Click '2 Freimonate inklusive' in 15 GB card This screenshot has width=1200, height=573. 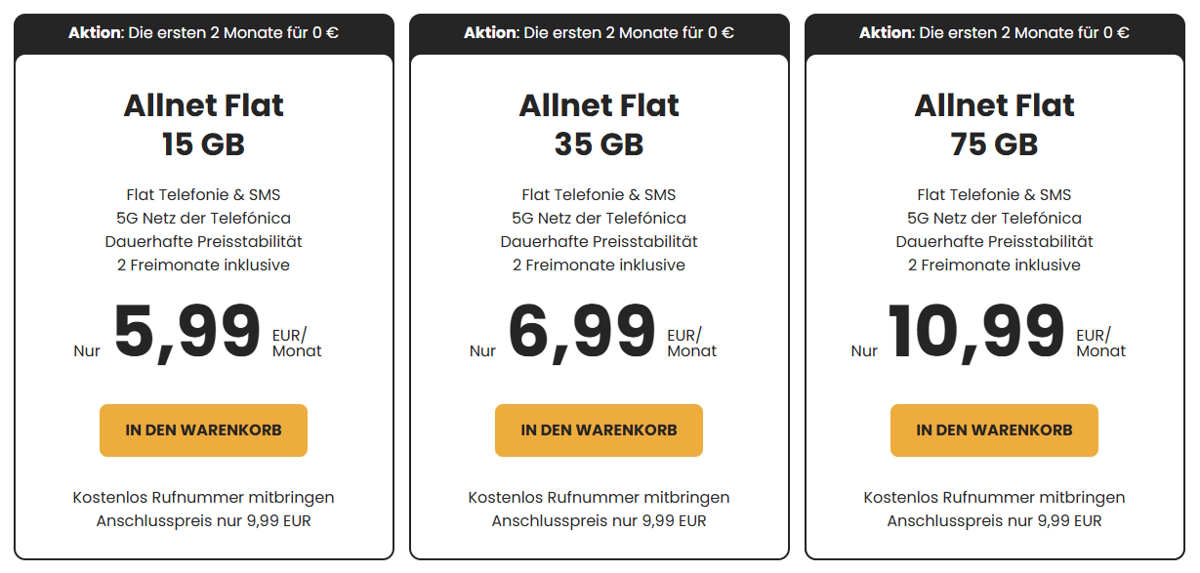point(204,265)
